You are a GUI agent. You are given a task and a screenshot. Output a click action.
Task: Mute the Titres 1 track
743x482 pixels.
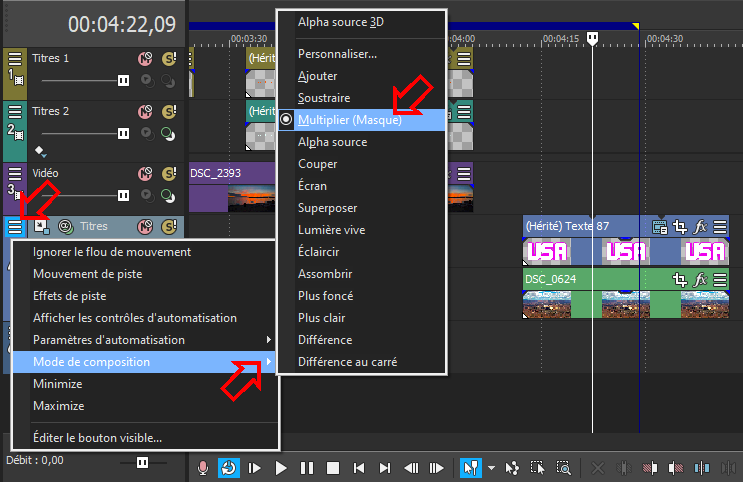click(x=145, y=59)
